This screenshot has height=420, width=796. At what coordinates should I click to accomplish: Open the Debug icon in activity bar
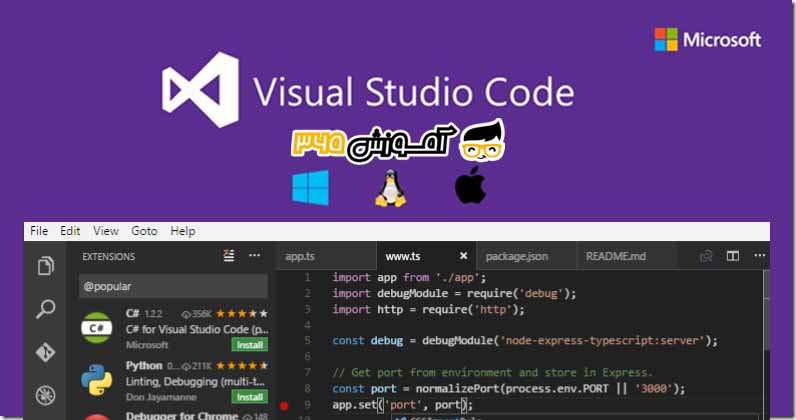click(x=46, y=395)
